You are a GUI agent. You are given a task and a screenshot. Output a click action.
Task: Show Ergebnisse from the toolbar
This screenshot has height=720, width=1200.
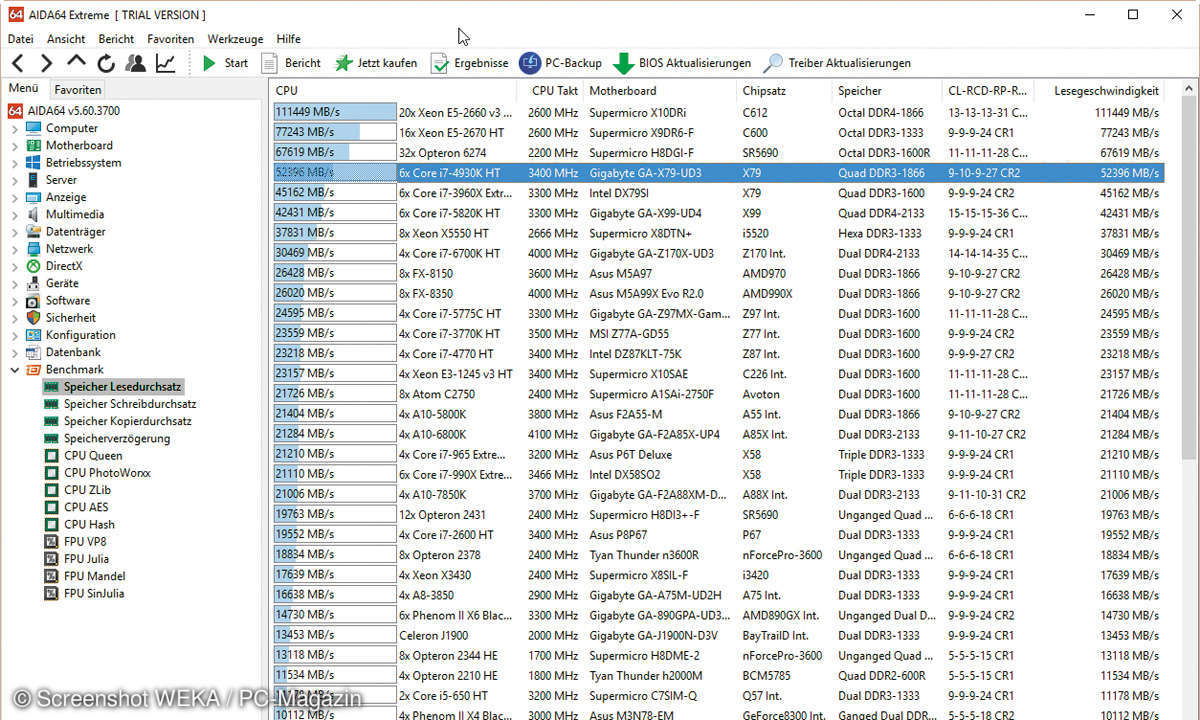[x=469, y=63]
